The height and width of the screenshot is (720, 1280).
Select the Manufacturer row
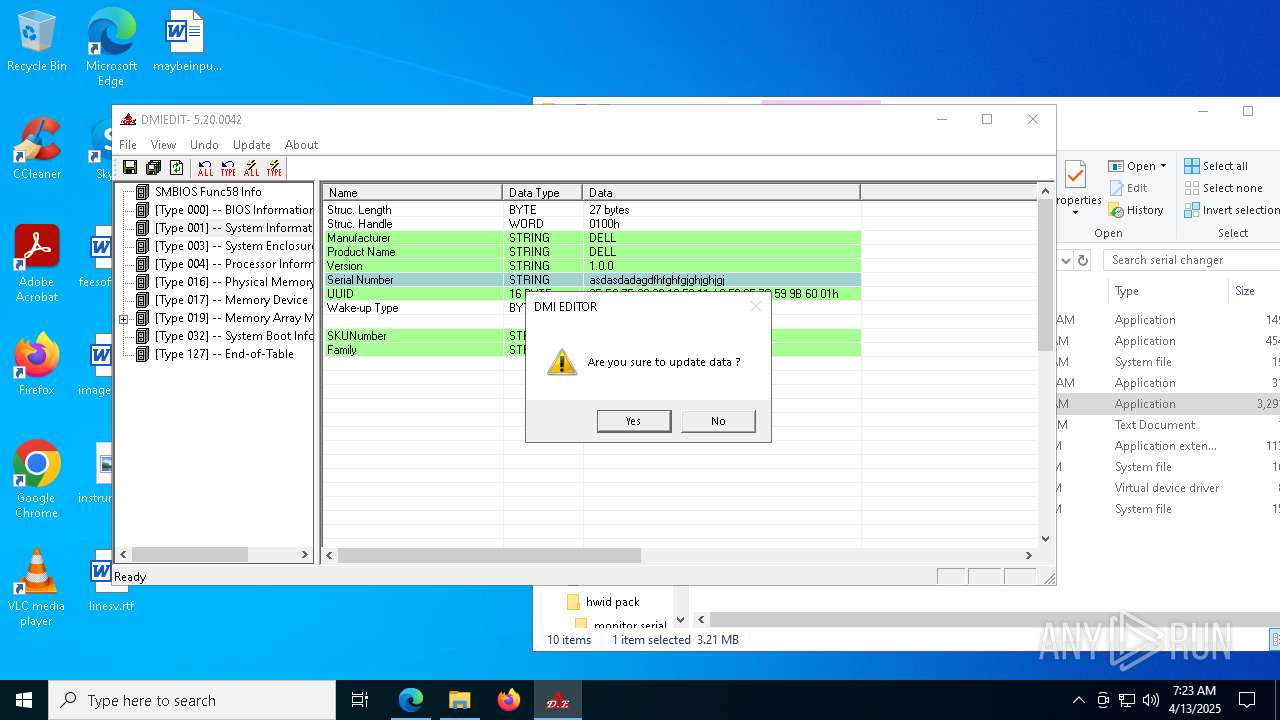click(x=592, y=238)
